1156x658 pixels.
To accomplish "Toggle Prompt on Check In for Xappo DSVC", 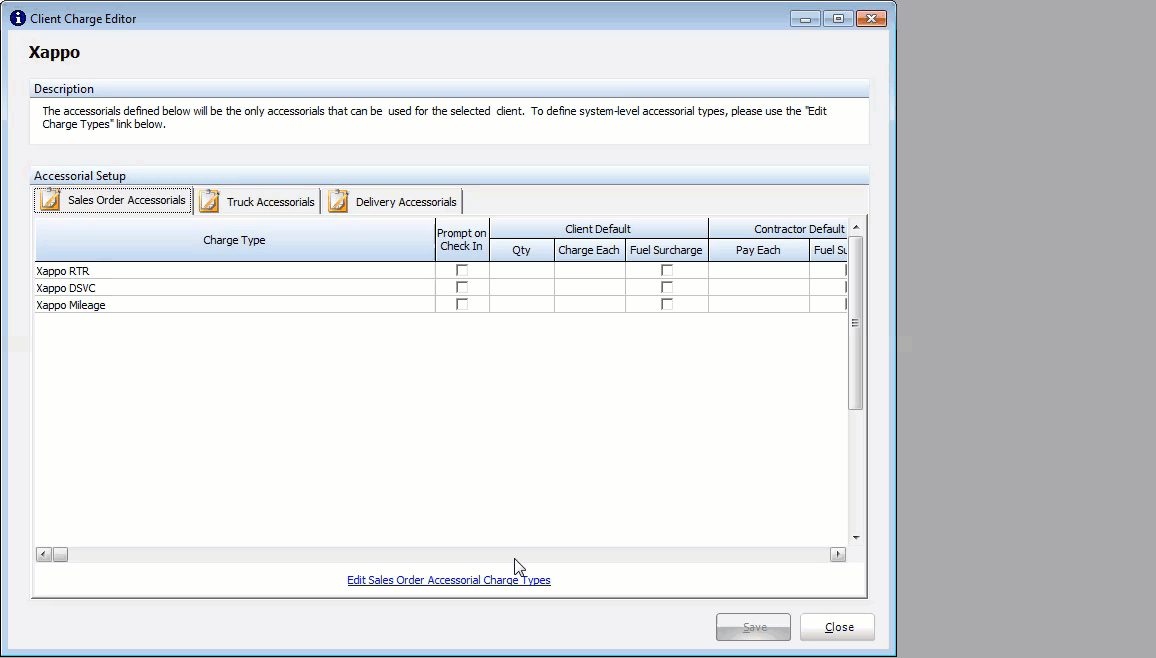I will pyautogui.click(x=462, y=287).
